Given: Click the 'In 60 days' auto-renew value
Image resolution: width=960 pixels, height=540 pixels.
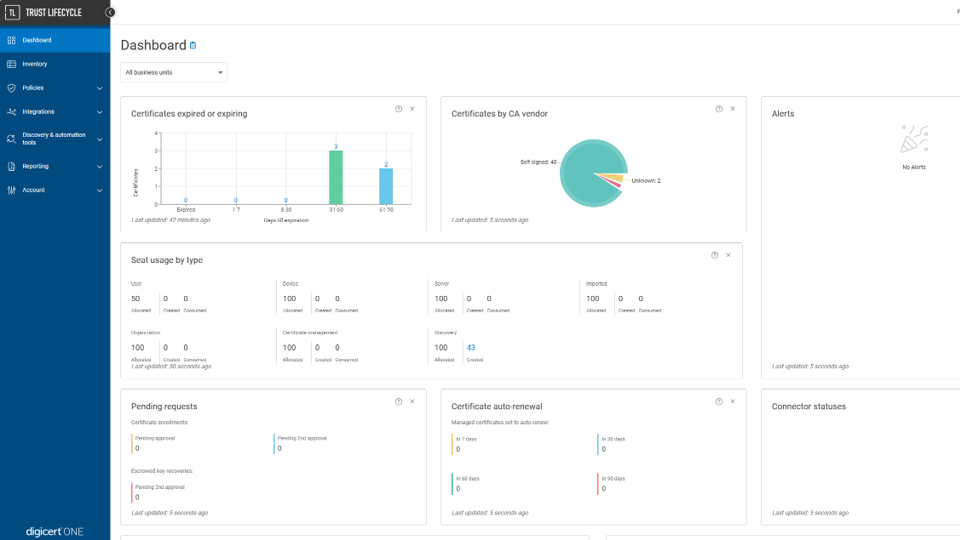Looking at the screenshot, I should tap(458, 489).
